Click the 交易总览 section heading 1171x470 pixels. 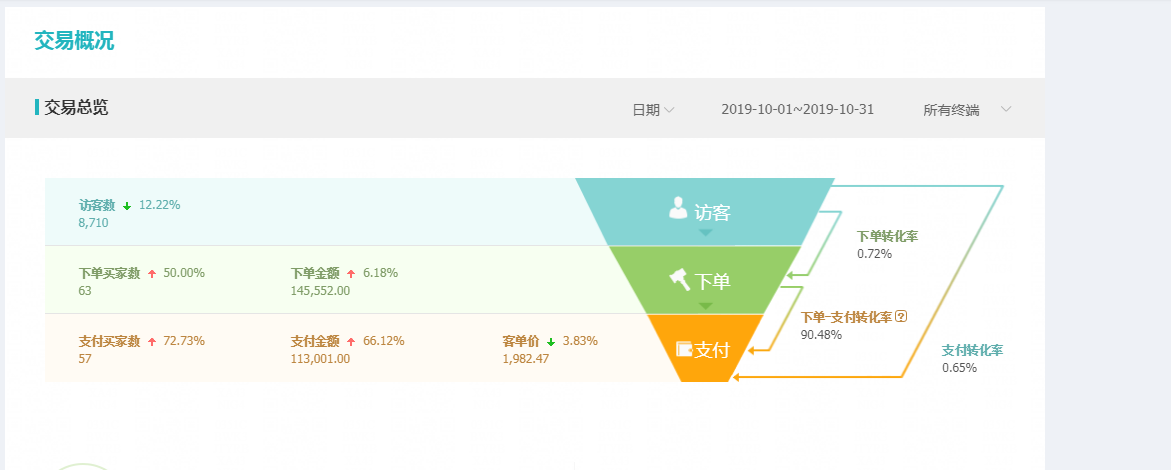click(x=76, y=108)
